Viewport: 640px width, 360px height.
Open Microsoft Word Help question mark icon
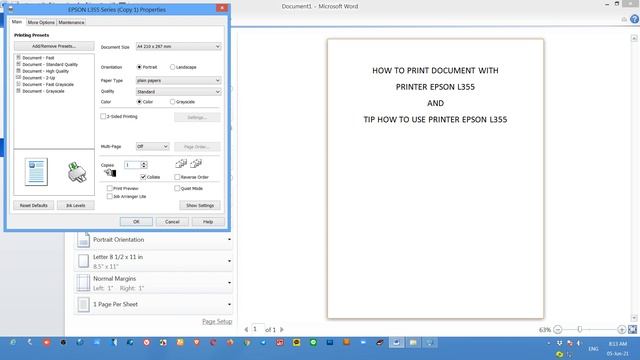point(635,19)
